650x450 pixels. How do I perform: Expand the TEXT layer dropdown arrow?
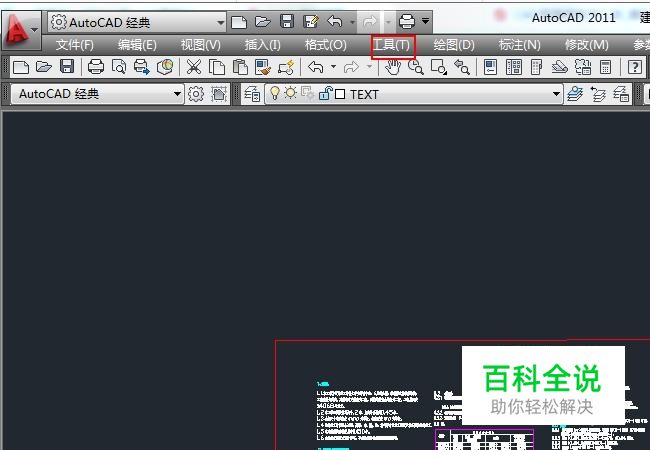pos(556,94)
